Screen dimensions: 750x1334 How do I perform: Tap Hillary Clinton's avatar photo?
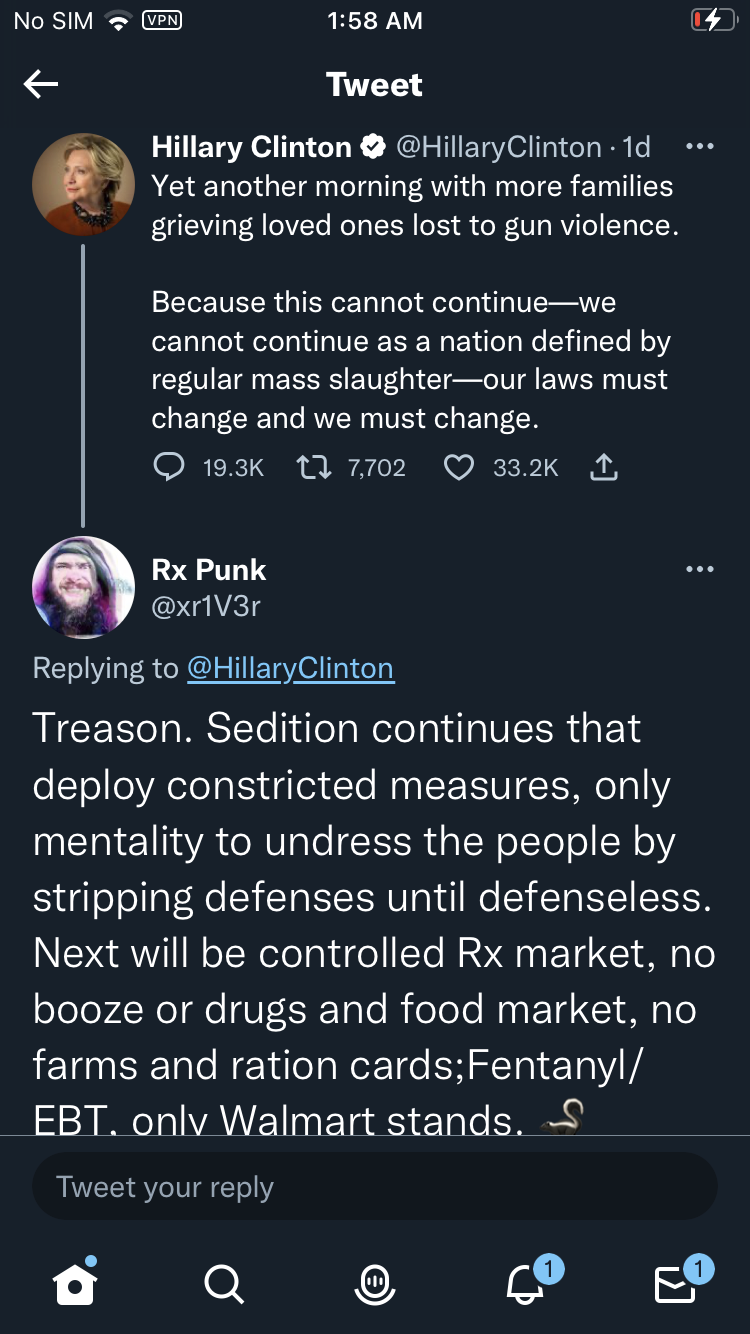point(83,185)
